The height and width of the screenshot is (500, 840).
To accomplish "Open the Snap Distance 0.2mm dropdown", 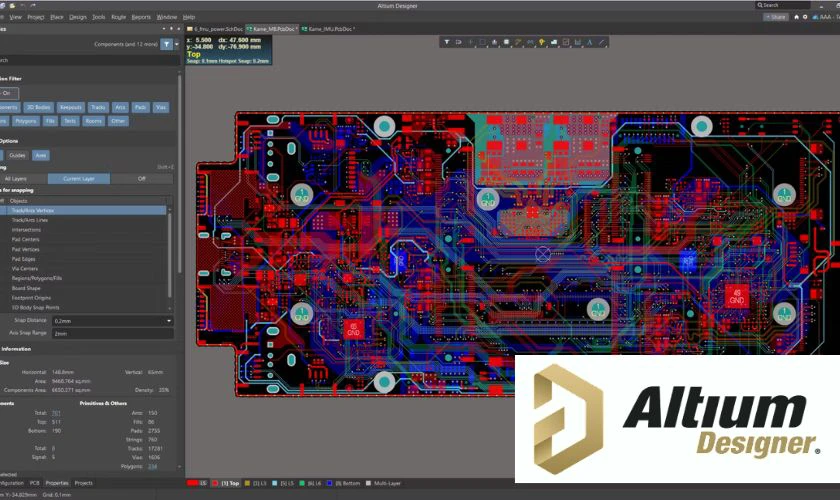I will click(169, 320).
